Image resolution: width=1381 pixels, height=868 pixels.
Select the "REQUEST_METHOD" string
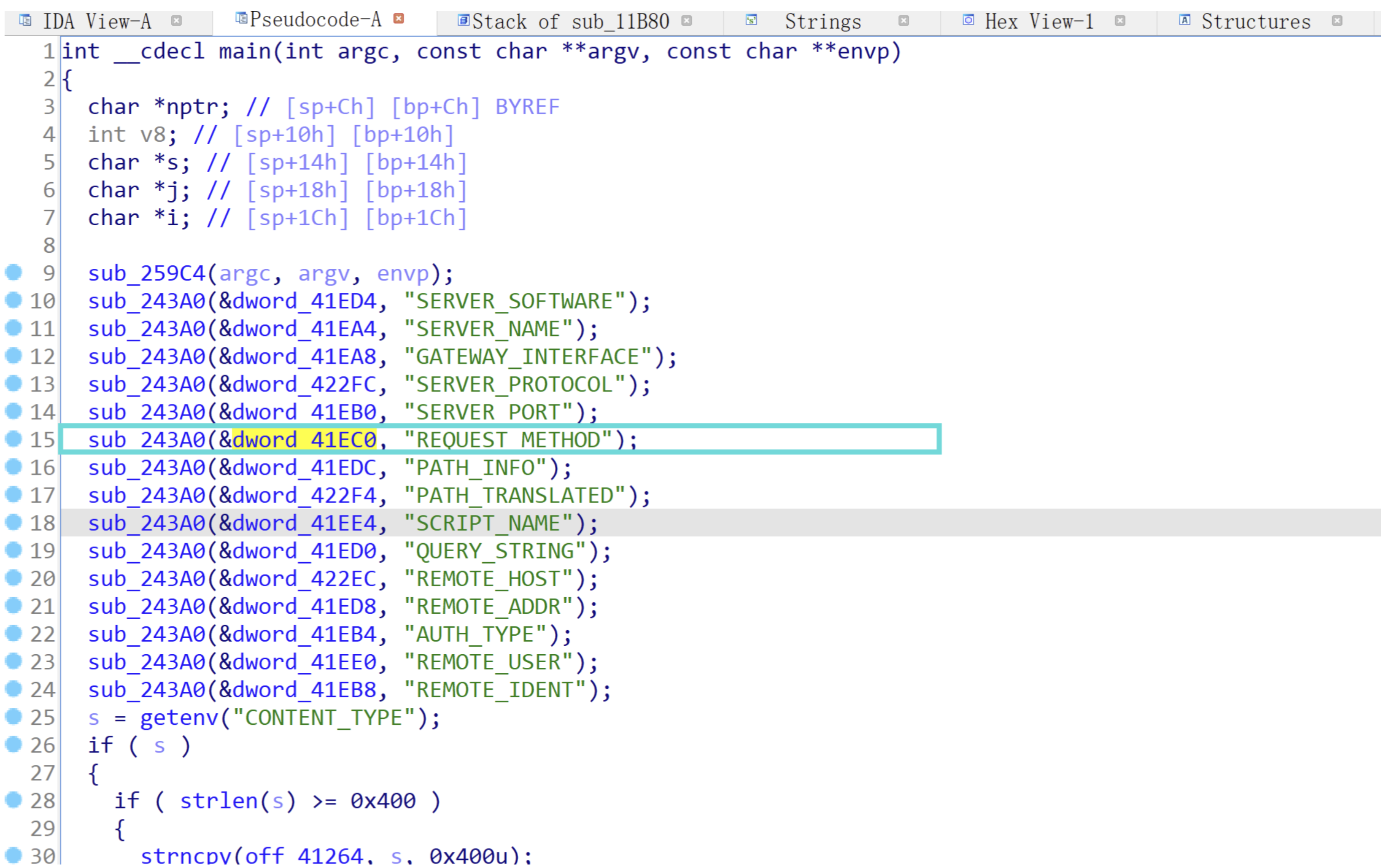509,440
